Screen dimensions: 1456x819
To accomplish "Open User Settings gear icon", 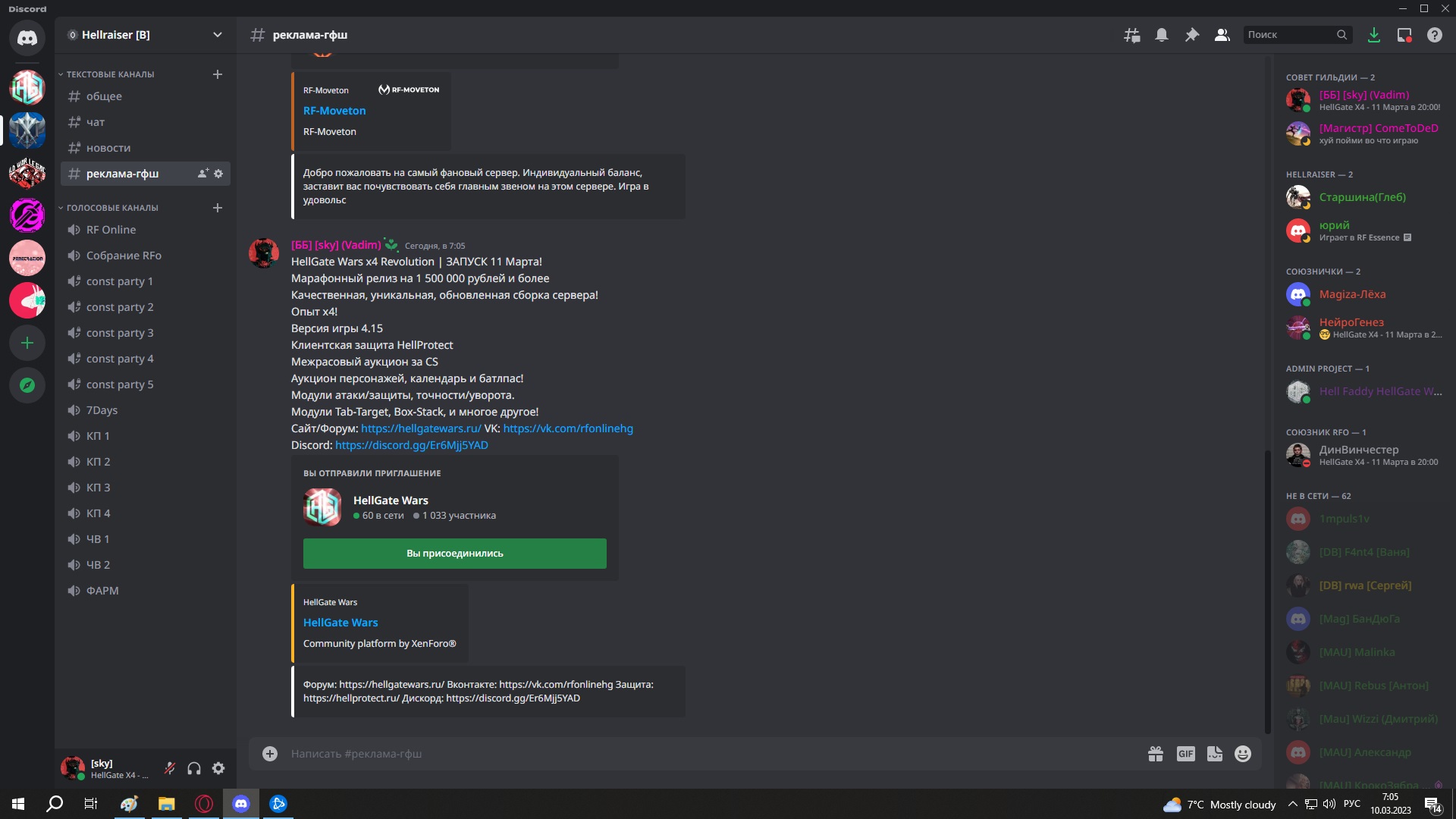I will [x=218, y=769].
